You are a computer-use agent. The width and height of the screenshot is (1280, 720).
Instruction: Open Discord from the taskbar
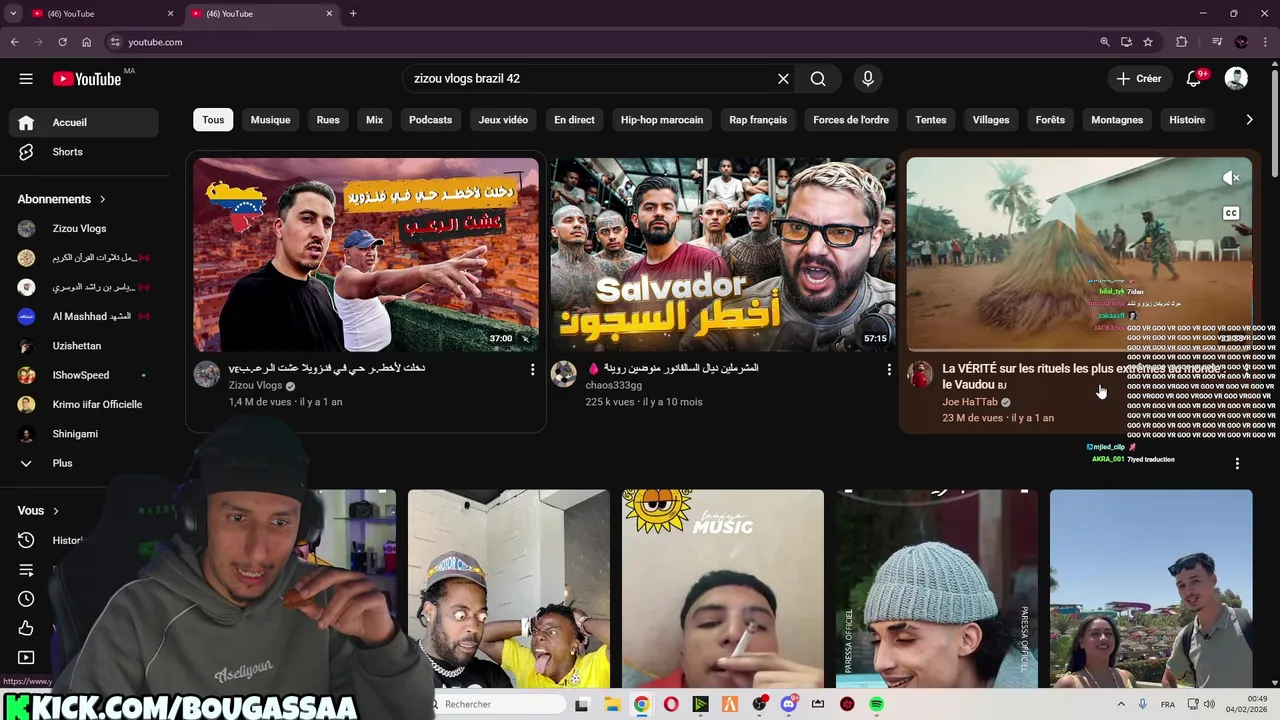point(788,705)
